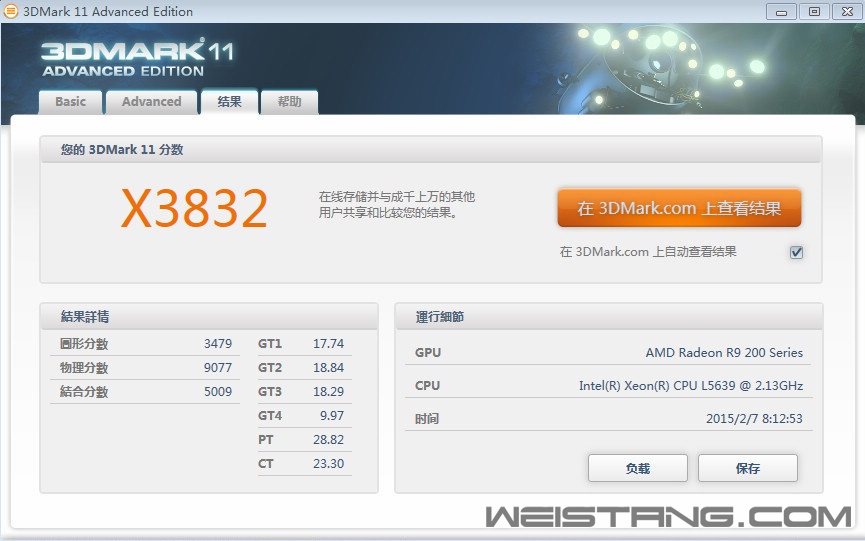Image resolution: width=865 pixels, height=541 pixels.
Task: Open the 帮助 help tab
Action: coord(289,102)
